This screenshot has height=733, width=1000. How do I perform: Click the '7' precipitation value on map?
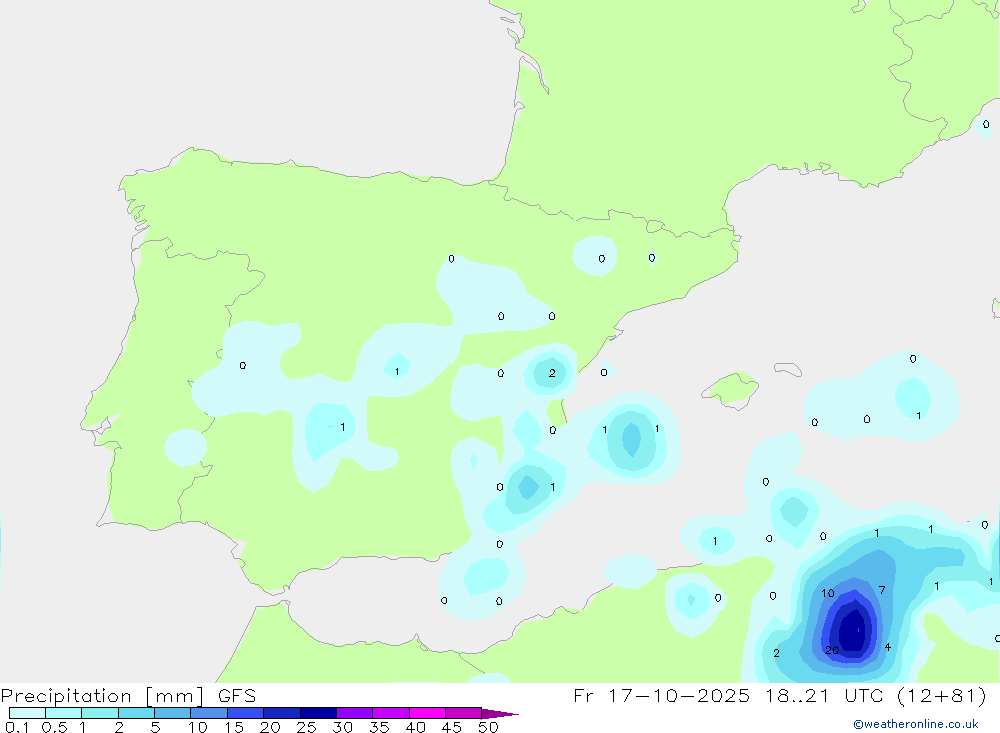click(x=882, y=590)
